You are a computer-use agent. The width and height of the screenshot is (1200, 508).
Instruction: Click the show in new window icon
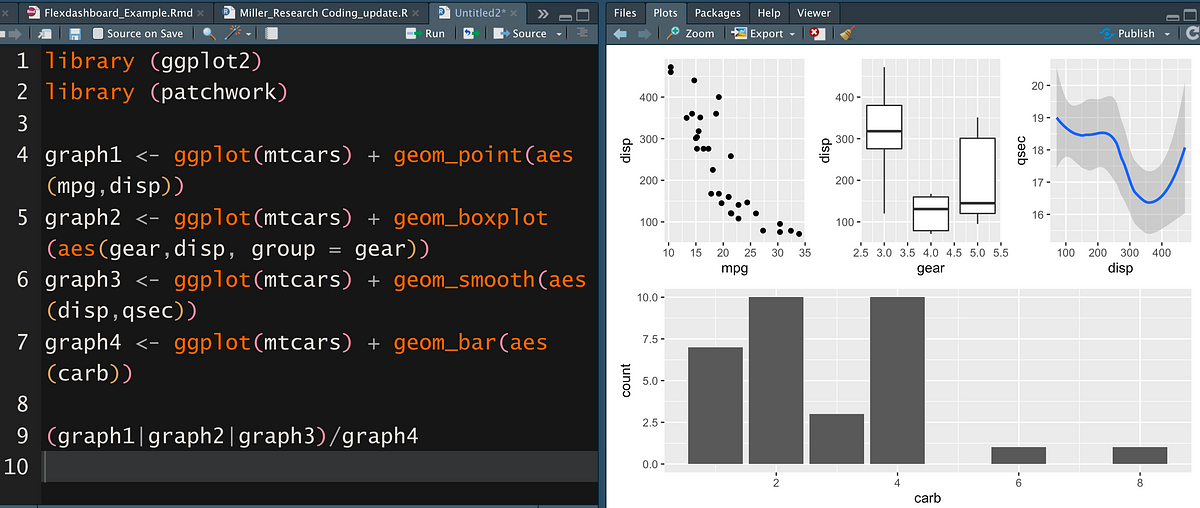(x=45, y=33)
